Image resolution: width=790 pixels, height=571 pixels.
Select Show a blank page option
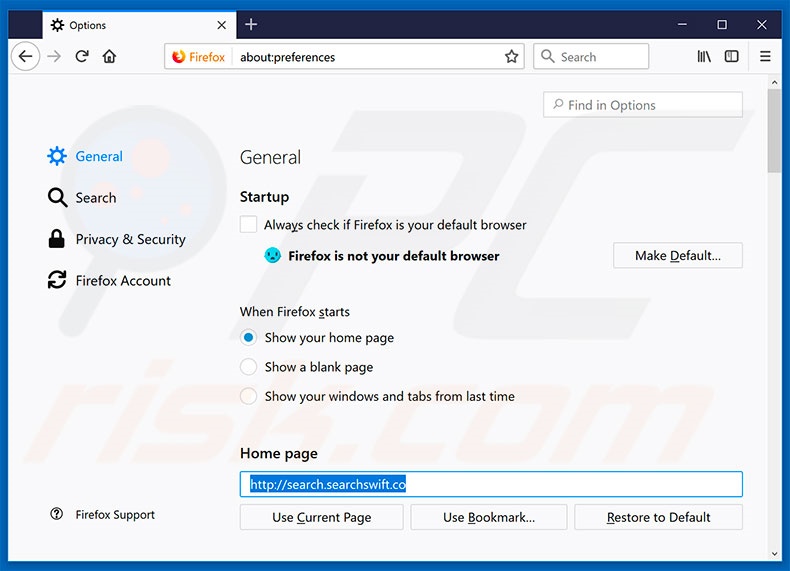248,366
